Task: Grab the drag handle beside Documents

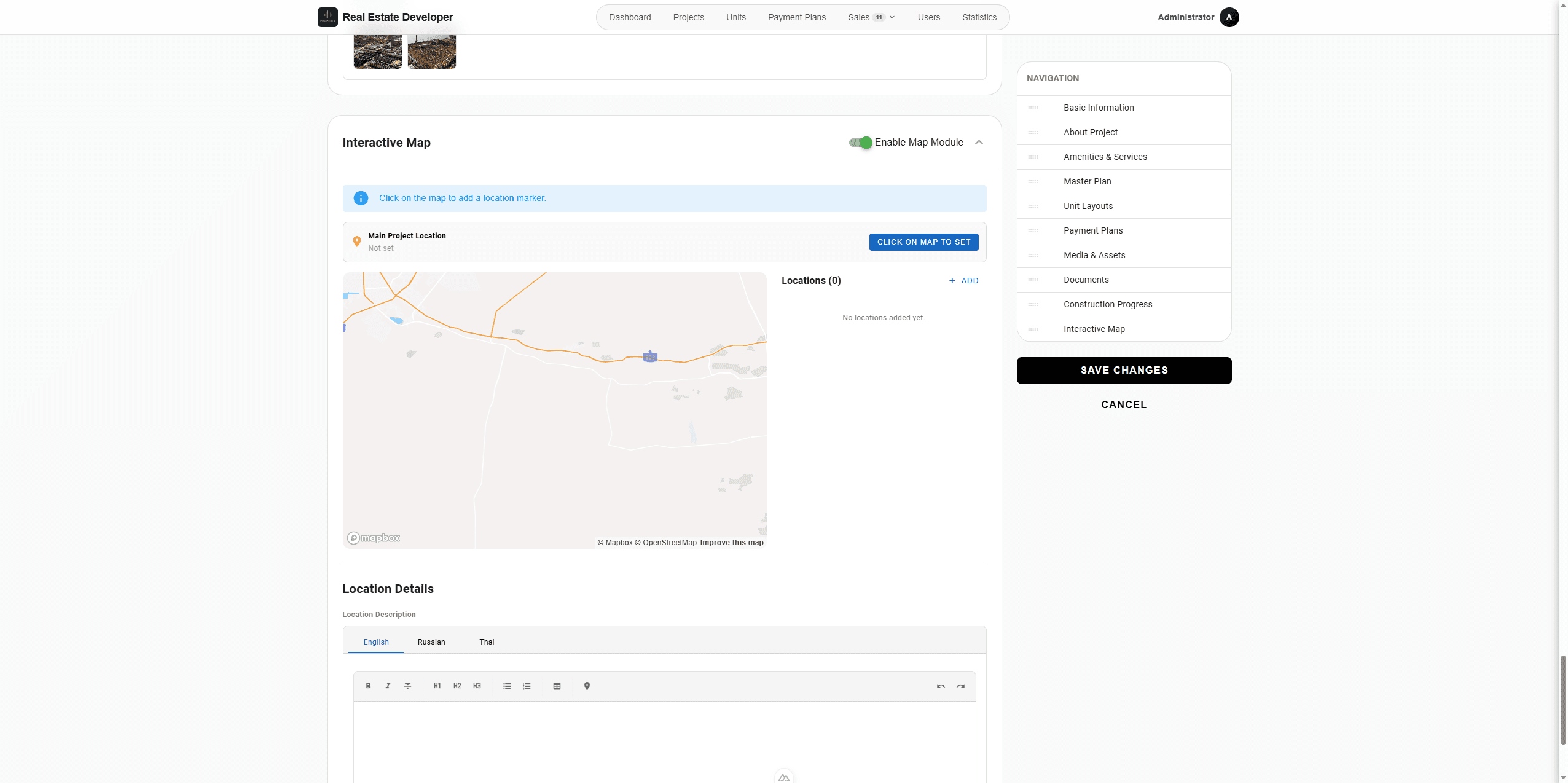Action: click(x=1033, y=280)
